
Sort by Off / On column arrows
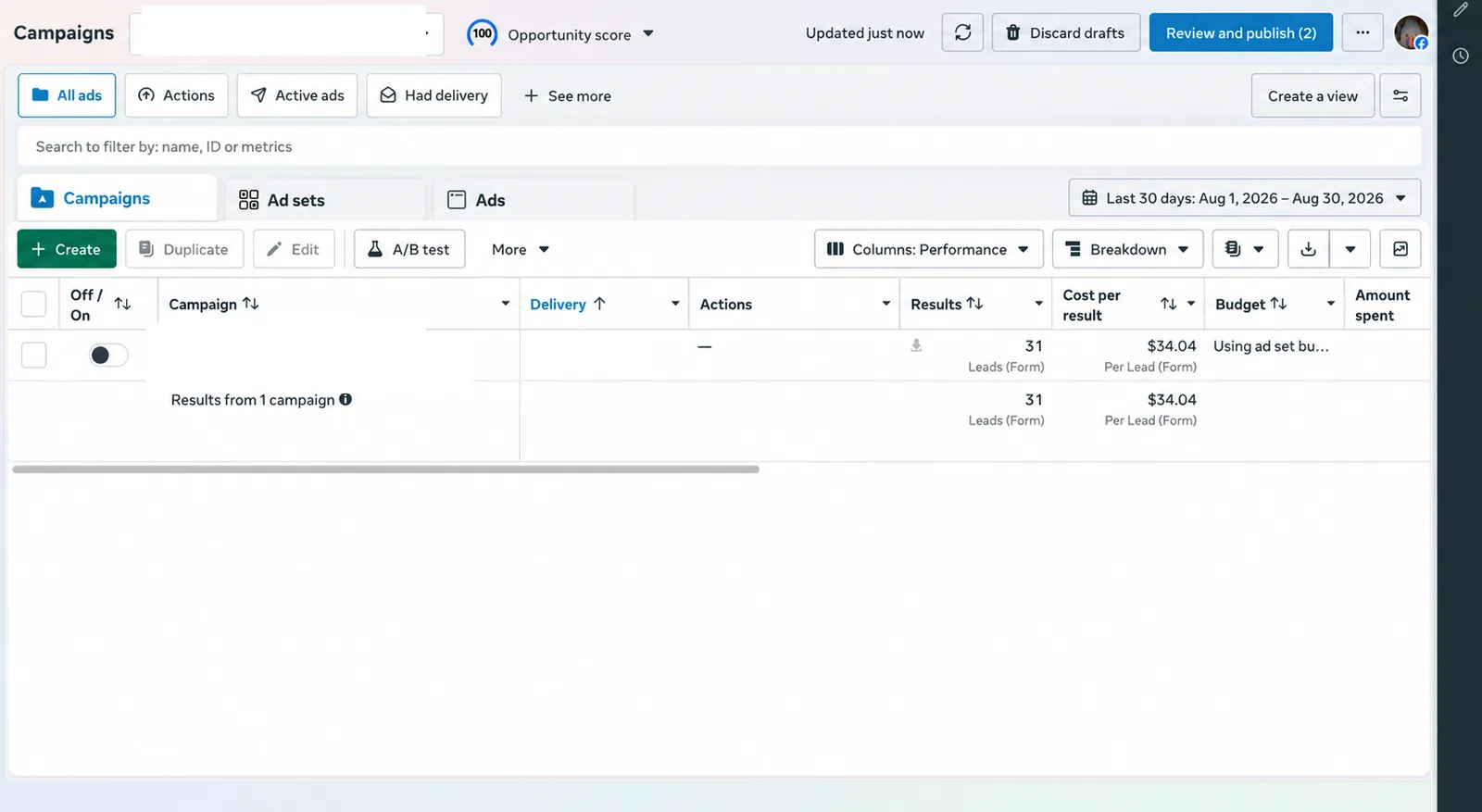(122, 304)
